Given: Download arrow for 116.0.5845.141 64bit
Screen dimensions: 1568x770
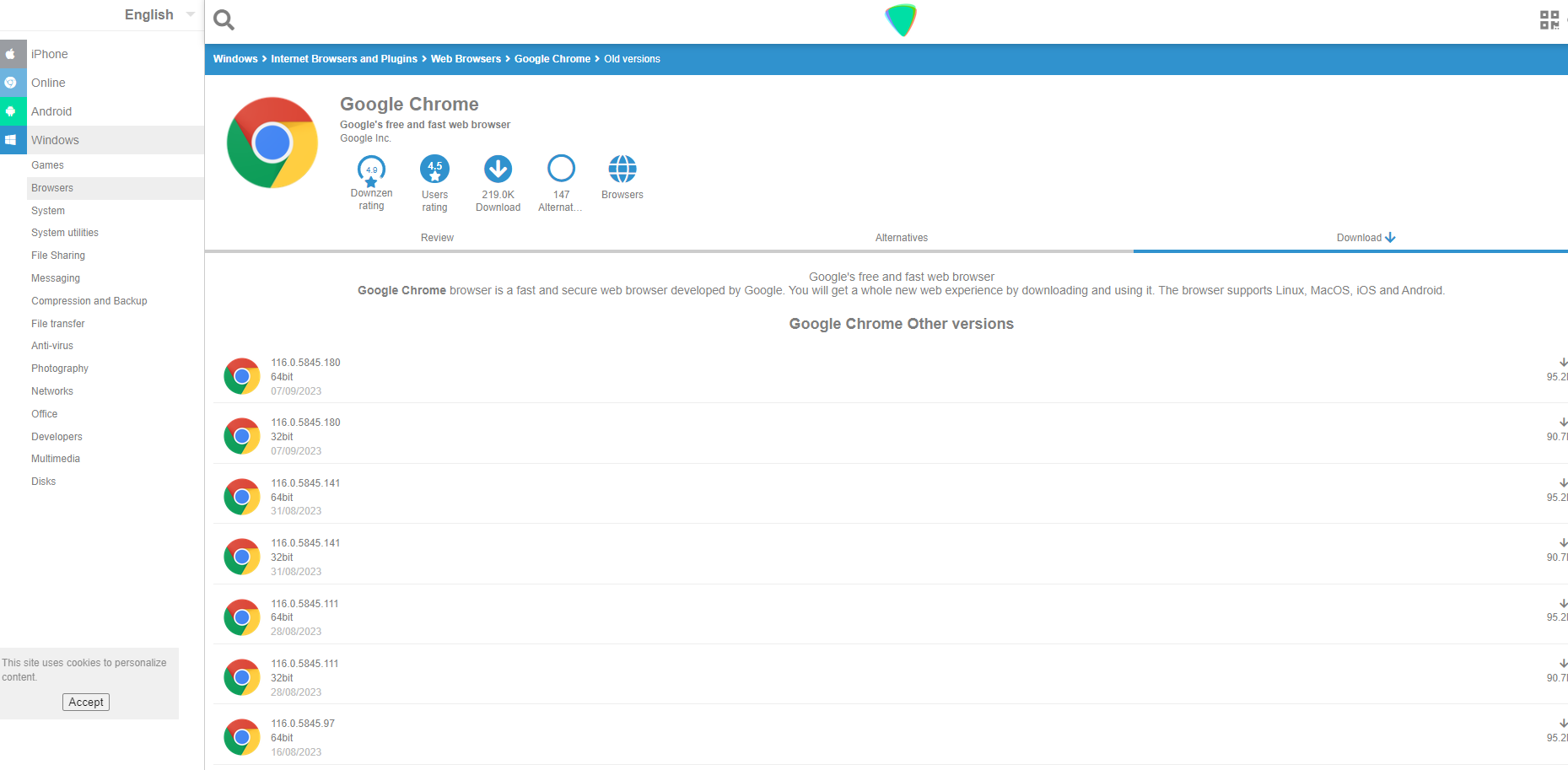Looking at the screenshot, I should pyautogui.click(x=1563, y=483).
